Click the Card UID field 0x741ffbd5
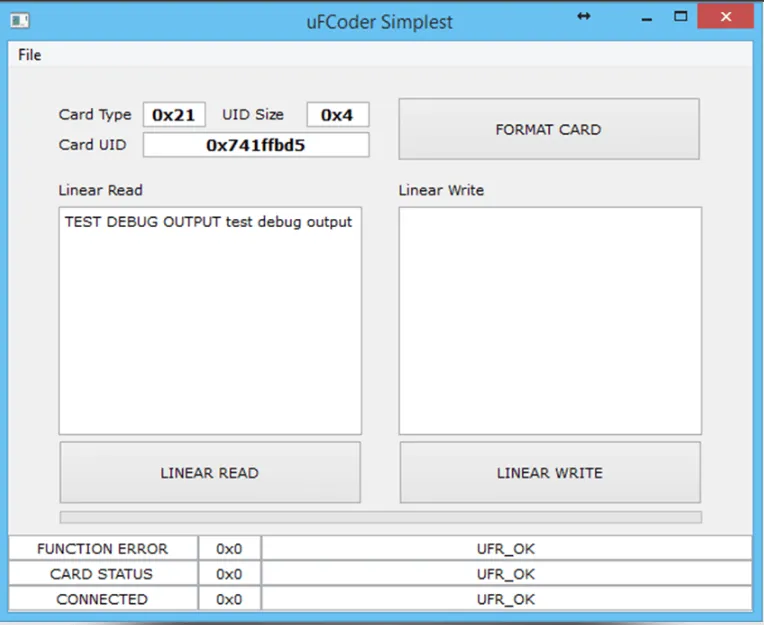The height and width of the screenshot is (625, 764). pyautogui.click(x=256, y=145)
